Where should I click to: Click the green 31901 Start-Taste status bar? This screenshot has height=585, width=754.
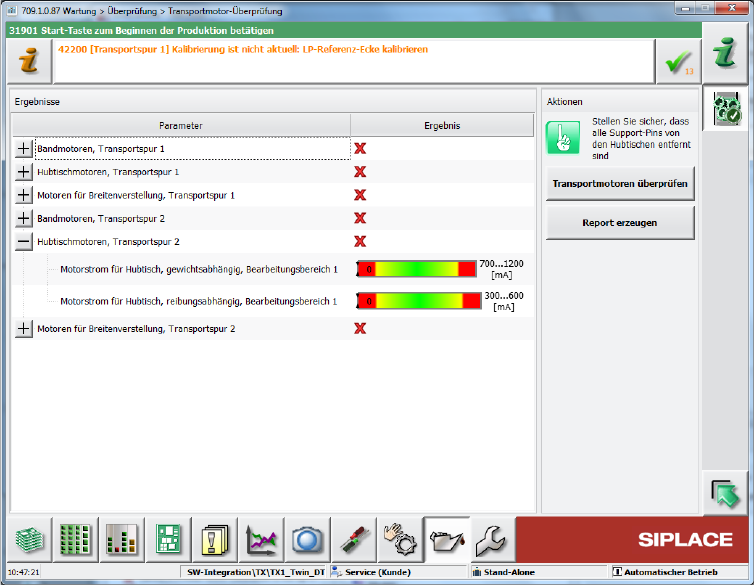354,31
